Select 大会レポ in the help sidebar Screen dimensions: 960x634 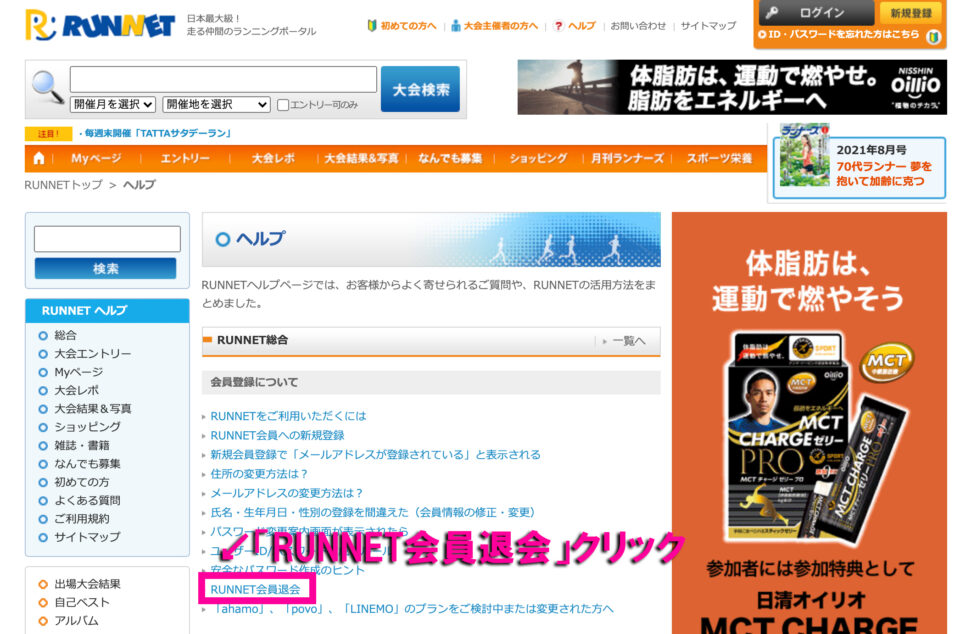pyautogui.click(x=77, y=390)
